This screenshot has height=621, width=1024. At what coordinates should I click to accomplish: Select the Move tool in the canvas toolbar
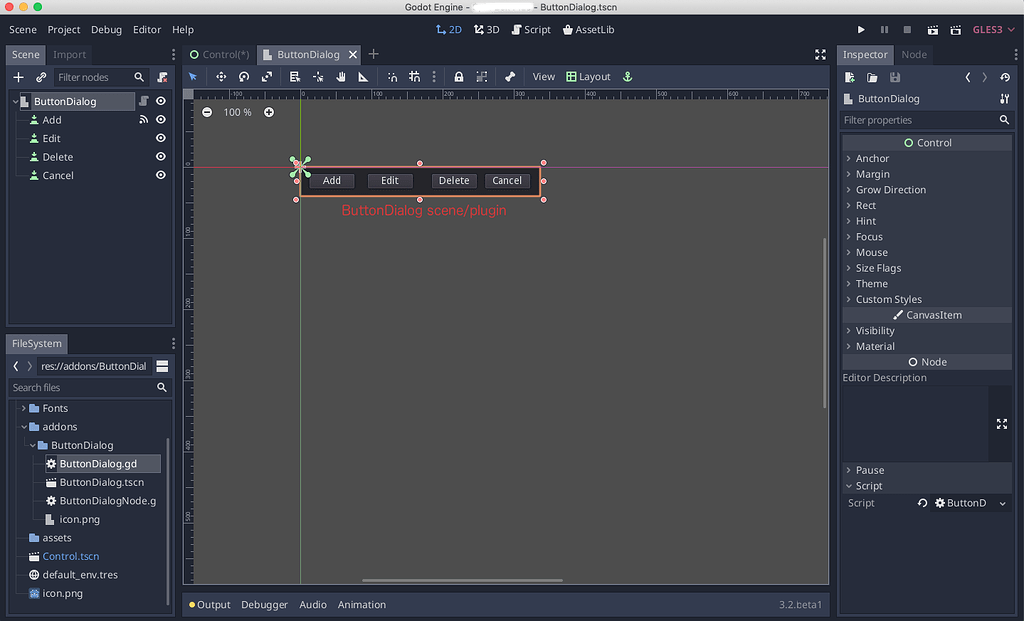coord(223,76)
